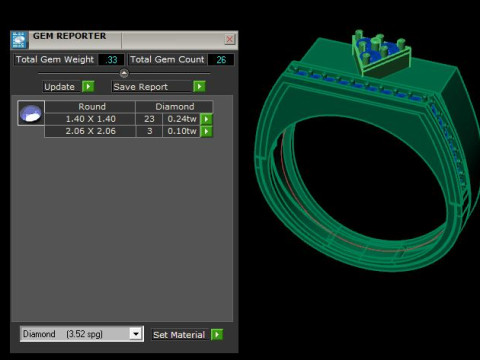Open the Diamond (3.52 spg) material dropdown

click(136, 334)
